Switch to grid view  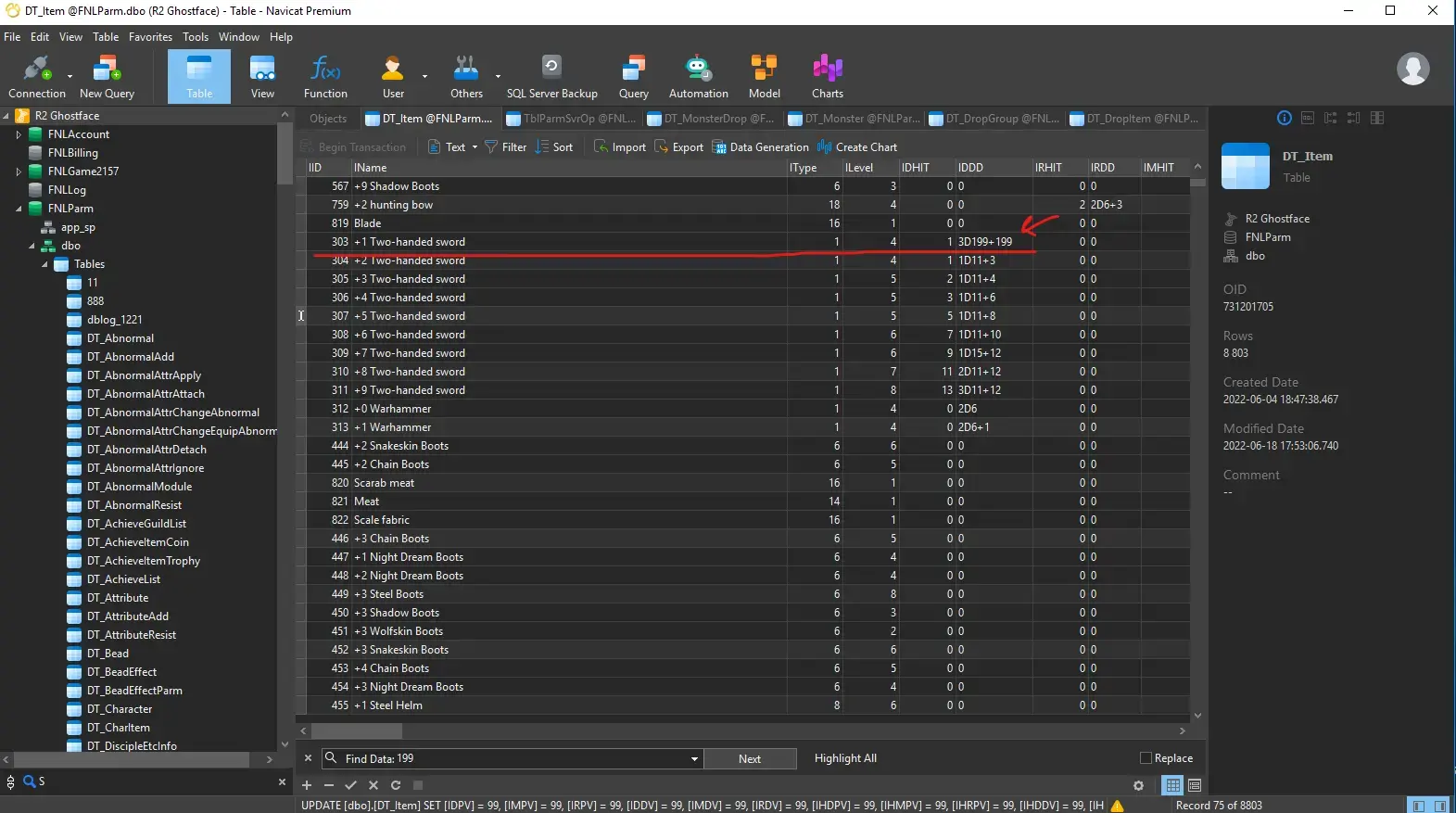(1173, 785)
